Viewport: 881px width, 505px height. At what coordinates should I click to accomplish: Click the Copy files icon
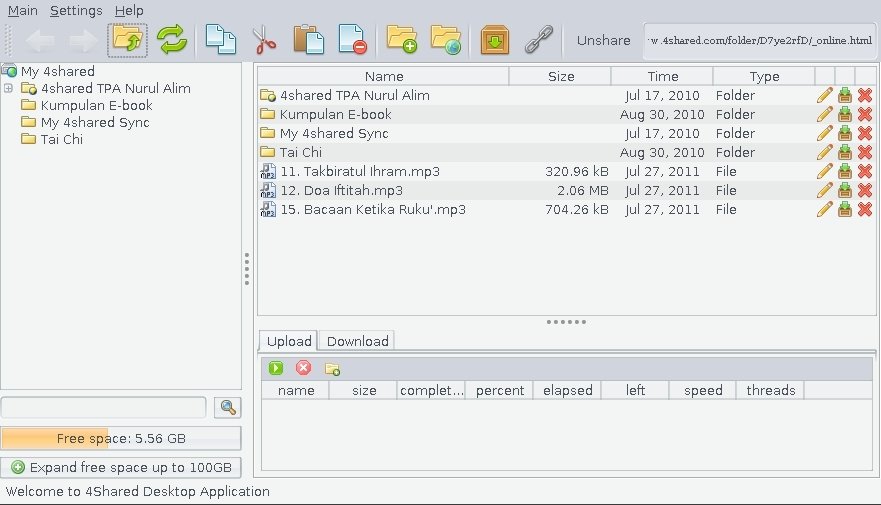(x=220, y=39)
